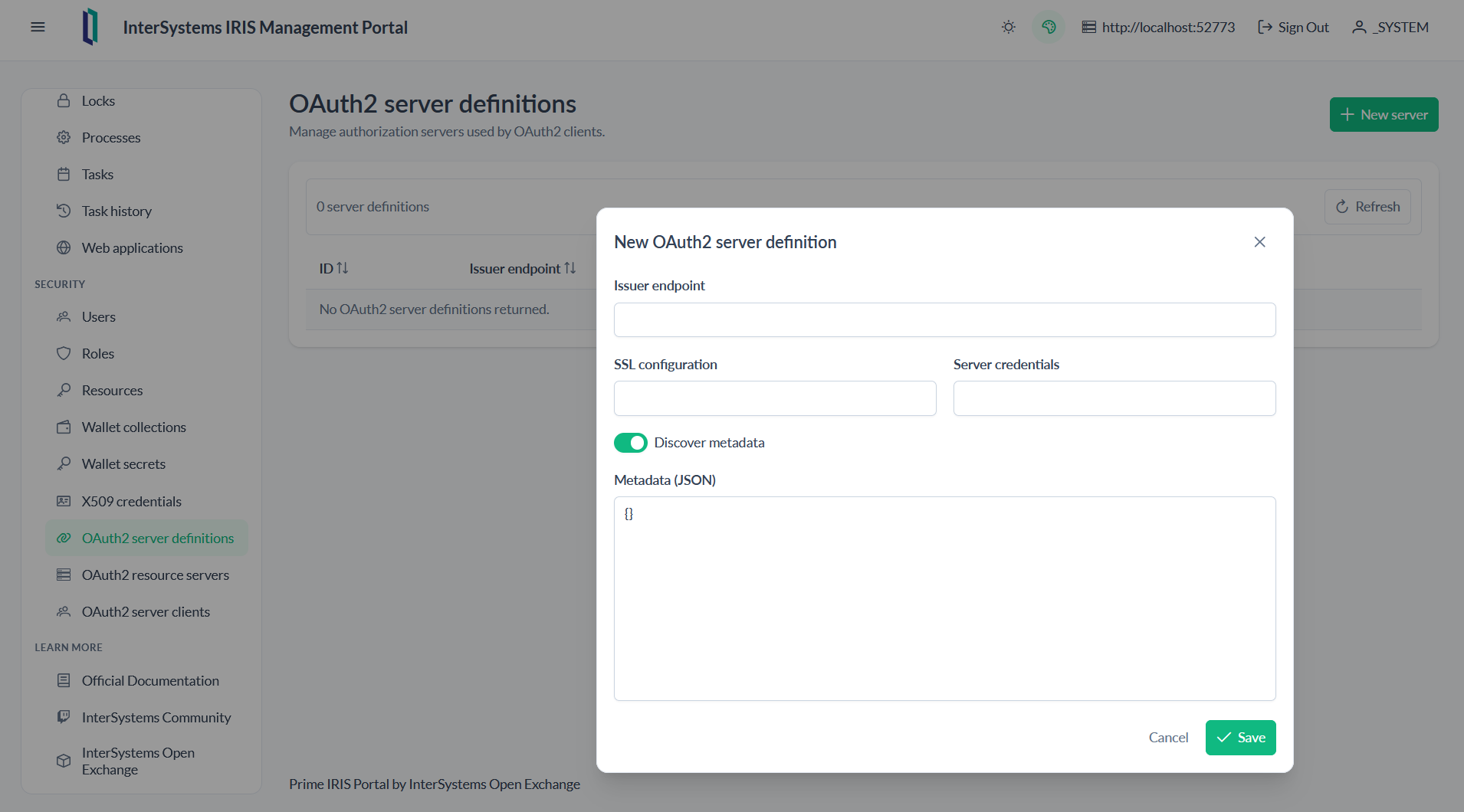Viewport: 1464px width, 812px height.
Task: Click the InterSystems Community icon
Action: 64,718
